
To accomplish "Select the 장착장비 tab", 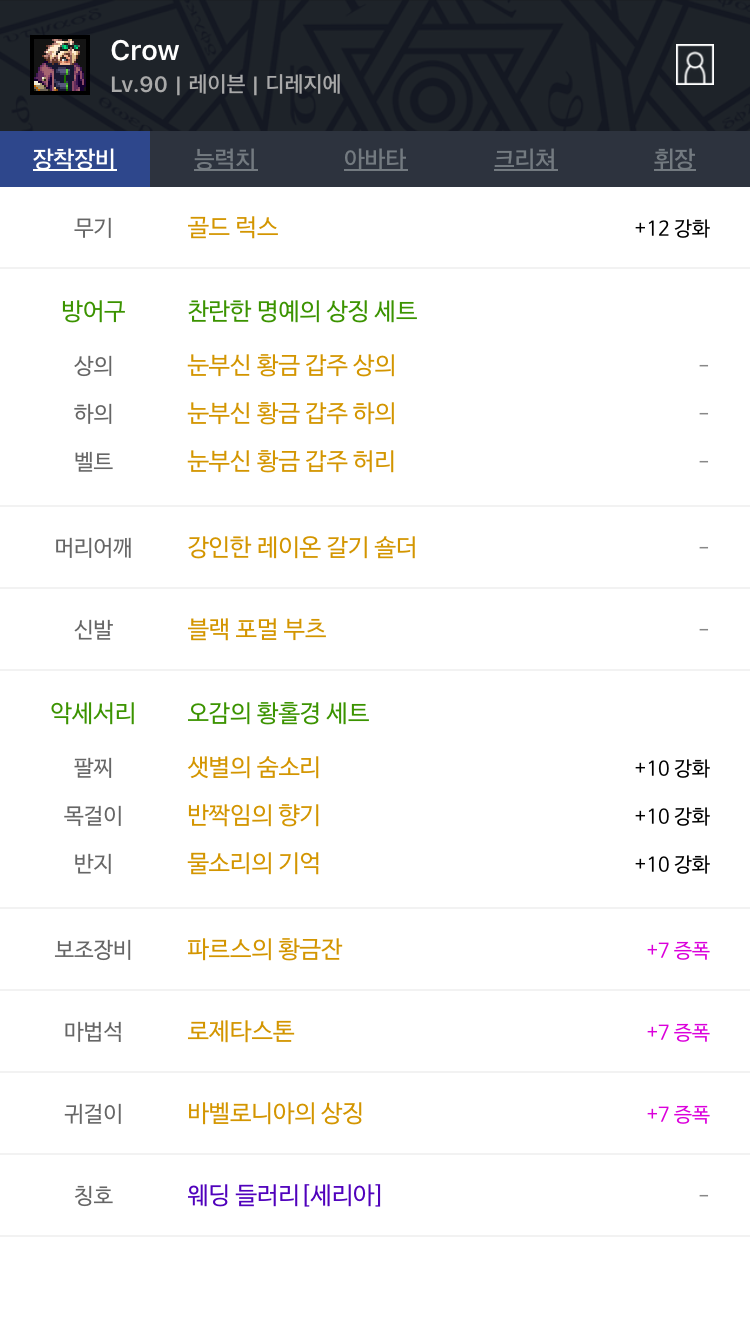I will 75,159.
